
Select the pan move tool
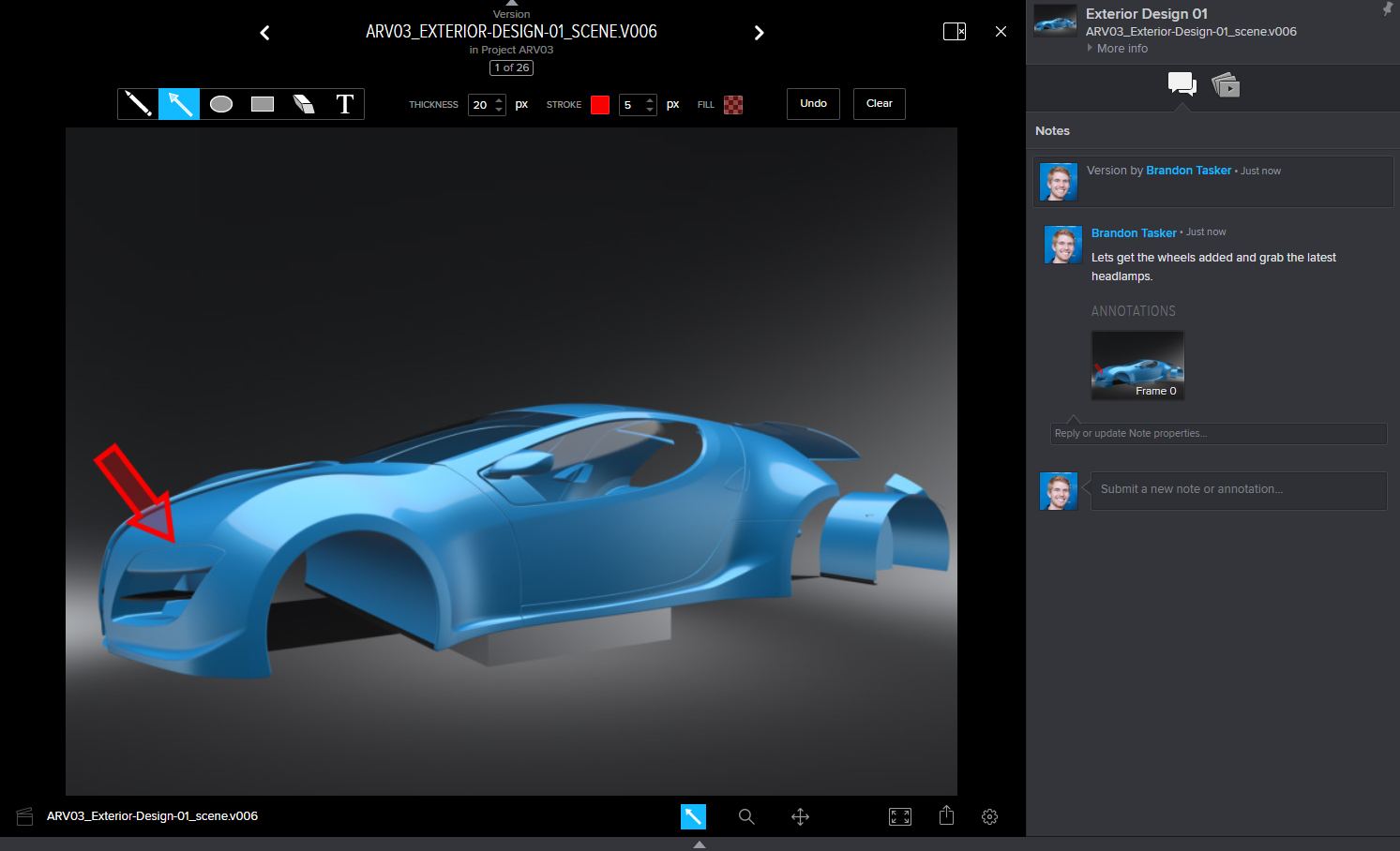[x=800, y=816]
